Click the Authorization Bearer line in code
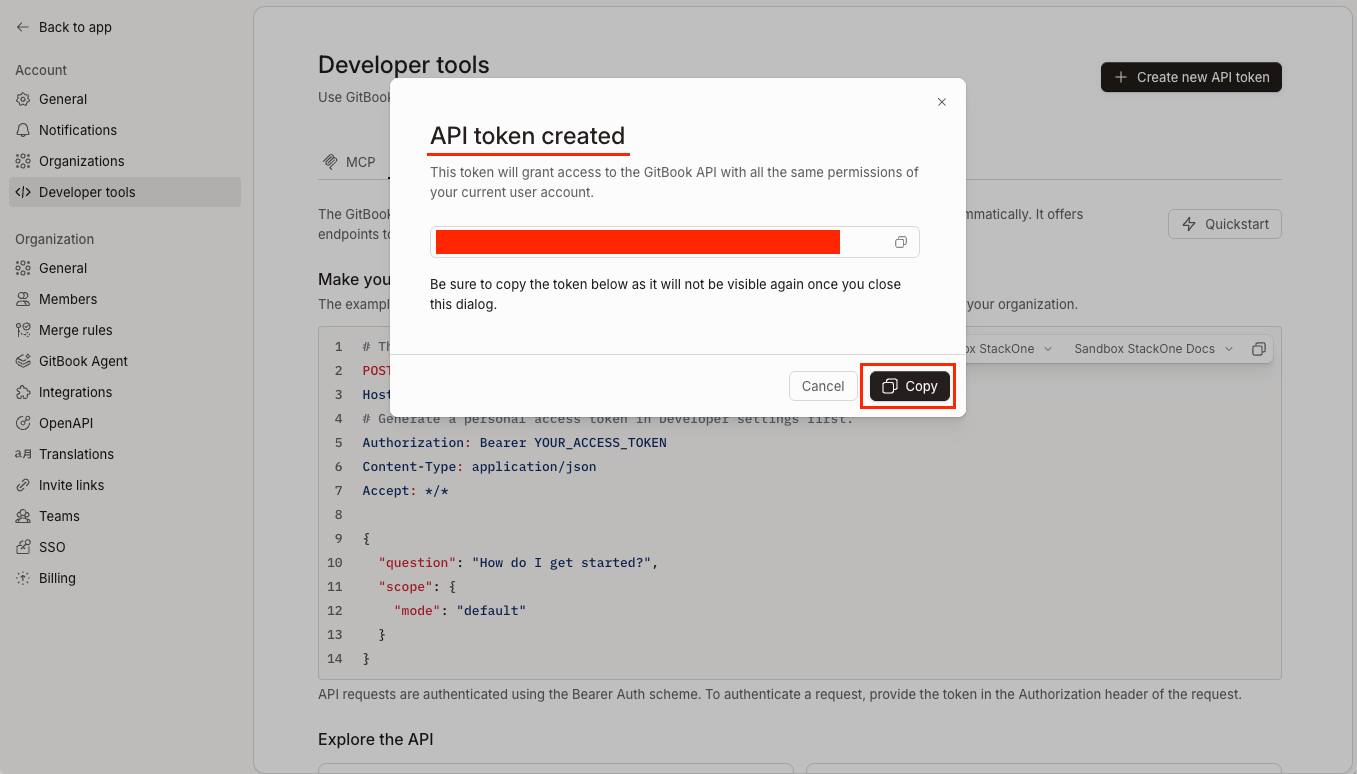Screen dimensions: 1357x774 pyautogui.click(x=514, y=442)
